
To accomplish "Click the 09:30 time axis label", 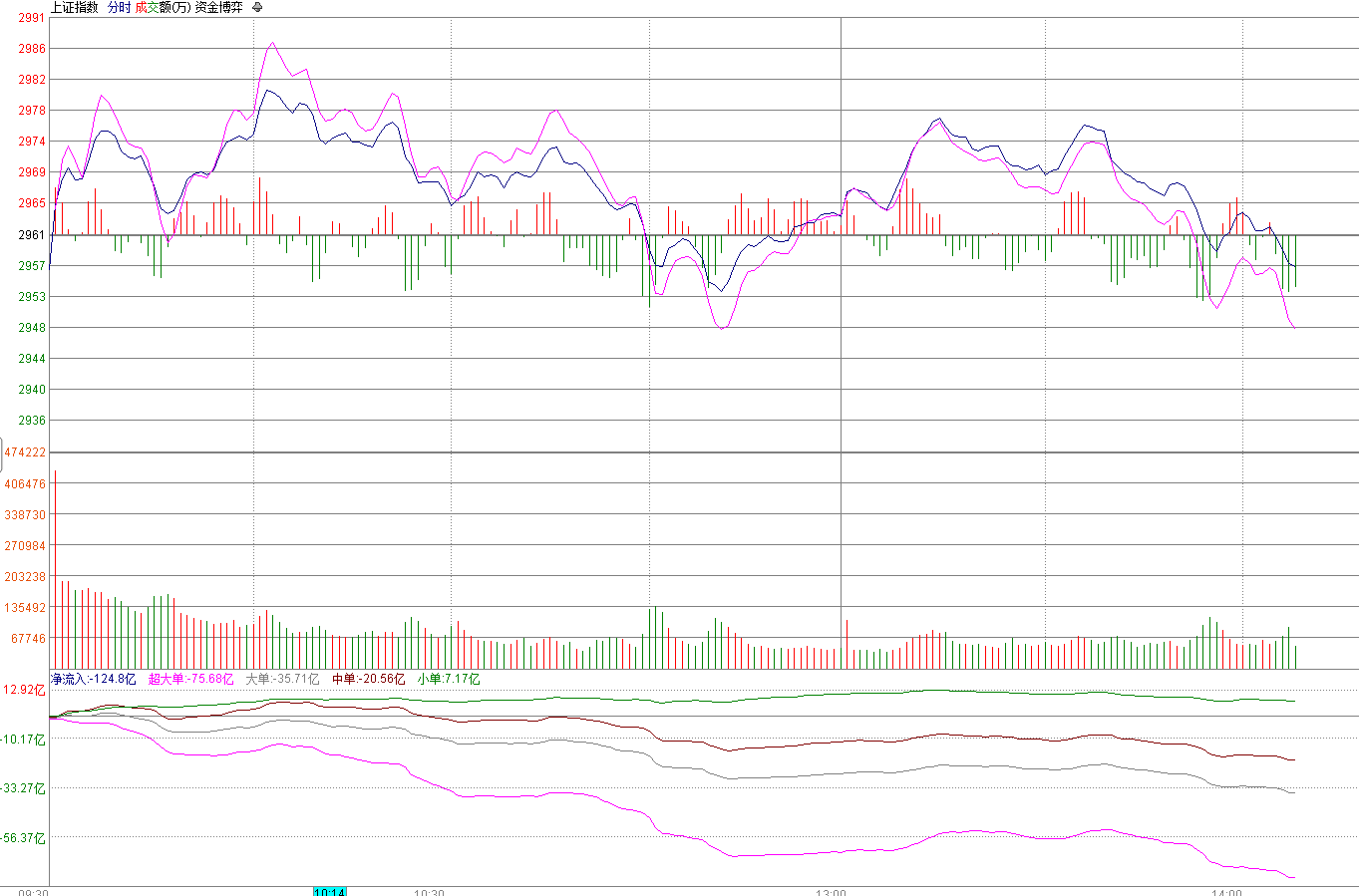I will [x=33, y=891].
